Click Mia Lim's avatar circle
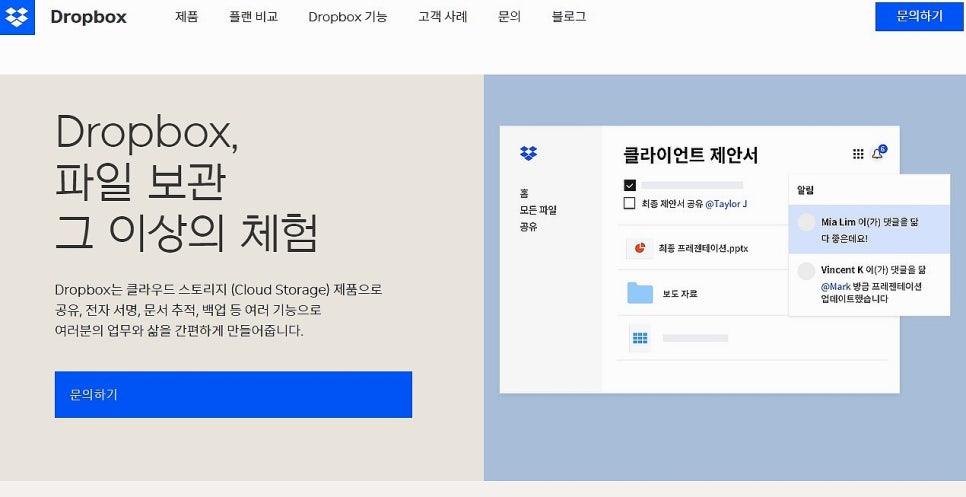Image resolution: width=966 pixels, height=497 pixels. [806, 222]
